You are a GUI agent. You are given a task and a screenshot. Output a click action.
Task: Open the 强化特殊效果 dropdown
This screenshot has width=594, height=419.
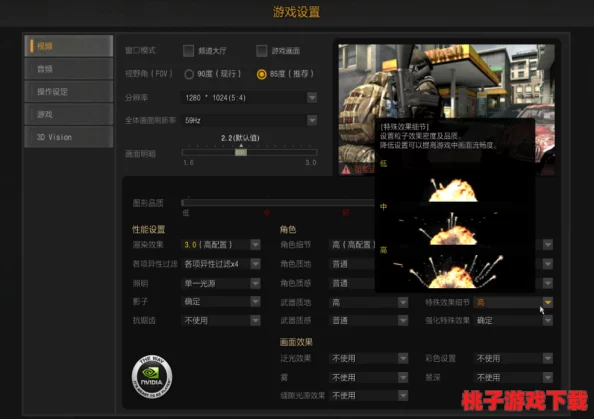513,321
